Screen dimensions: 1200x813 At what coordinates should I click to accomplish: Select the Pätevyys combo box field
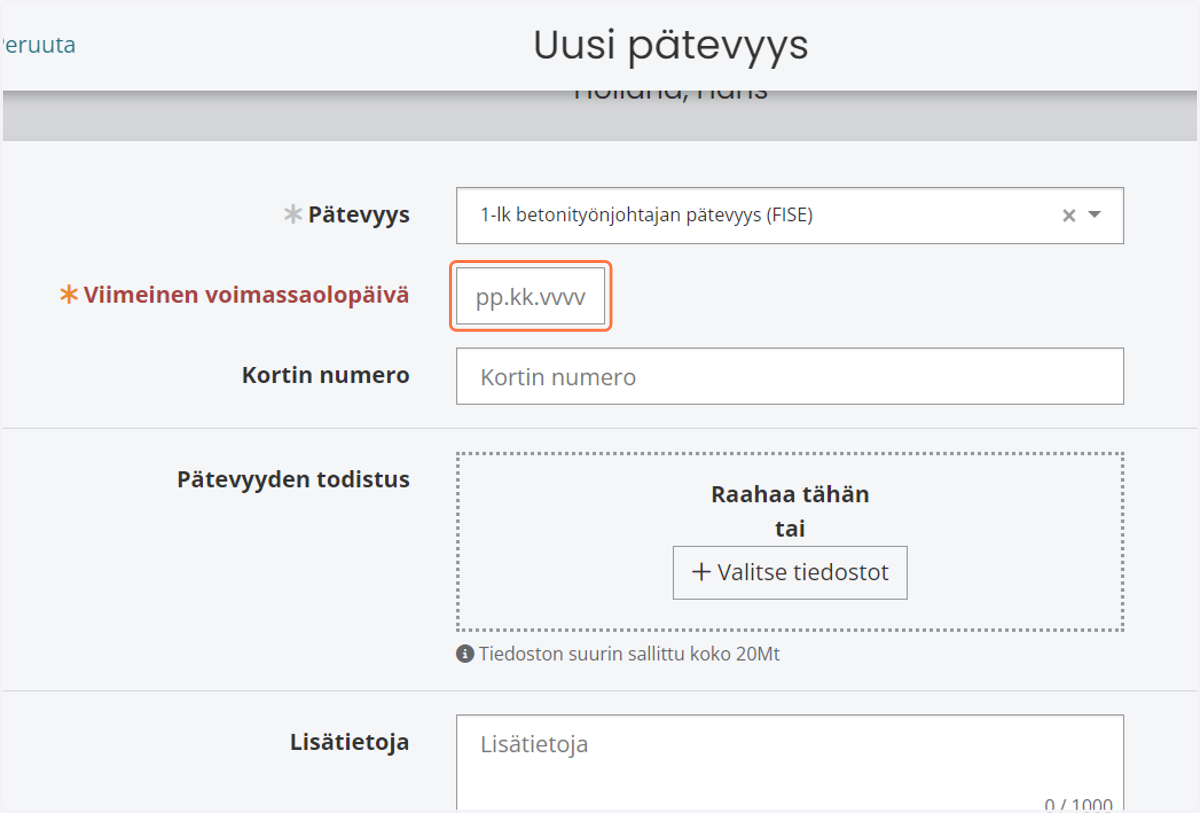tap(790, 215)
